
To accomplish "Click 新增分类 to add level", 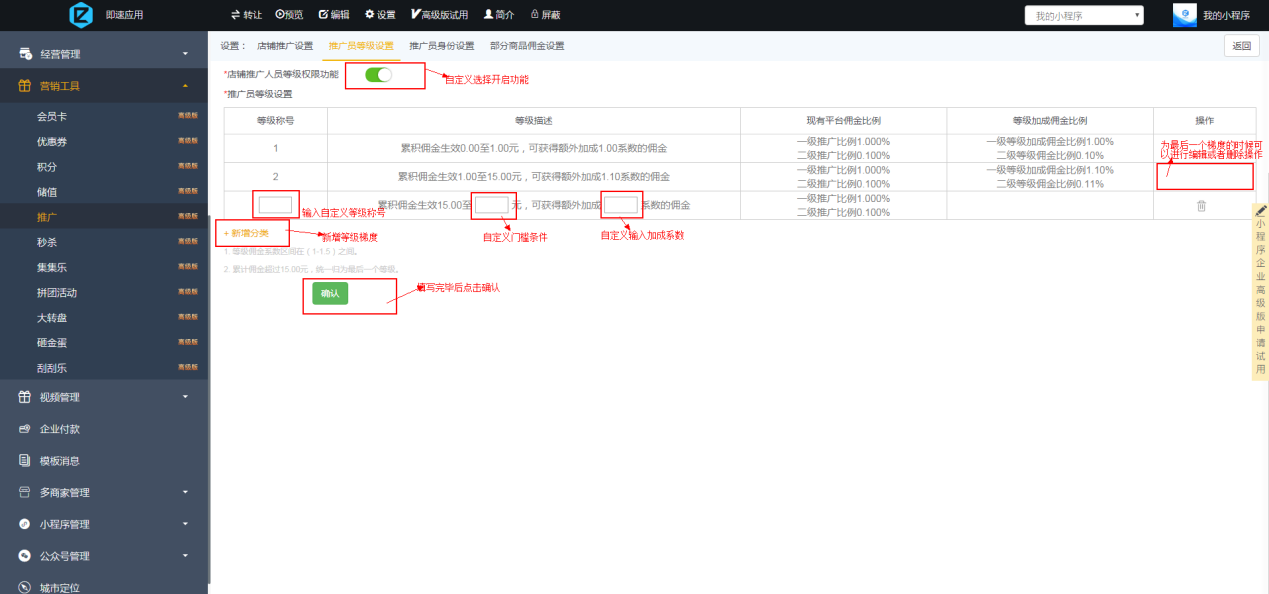I will coord(246,233).
